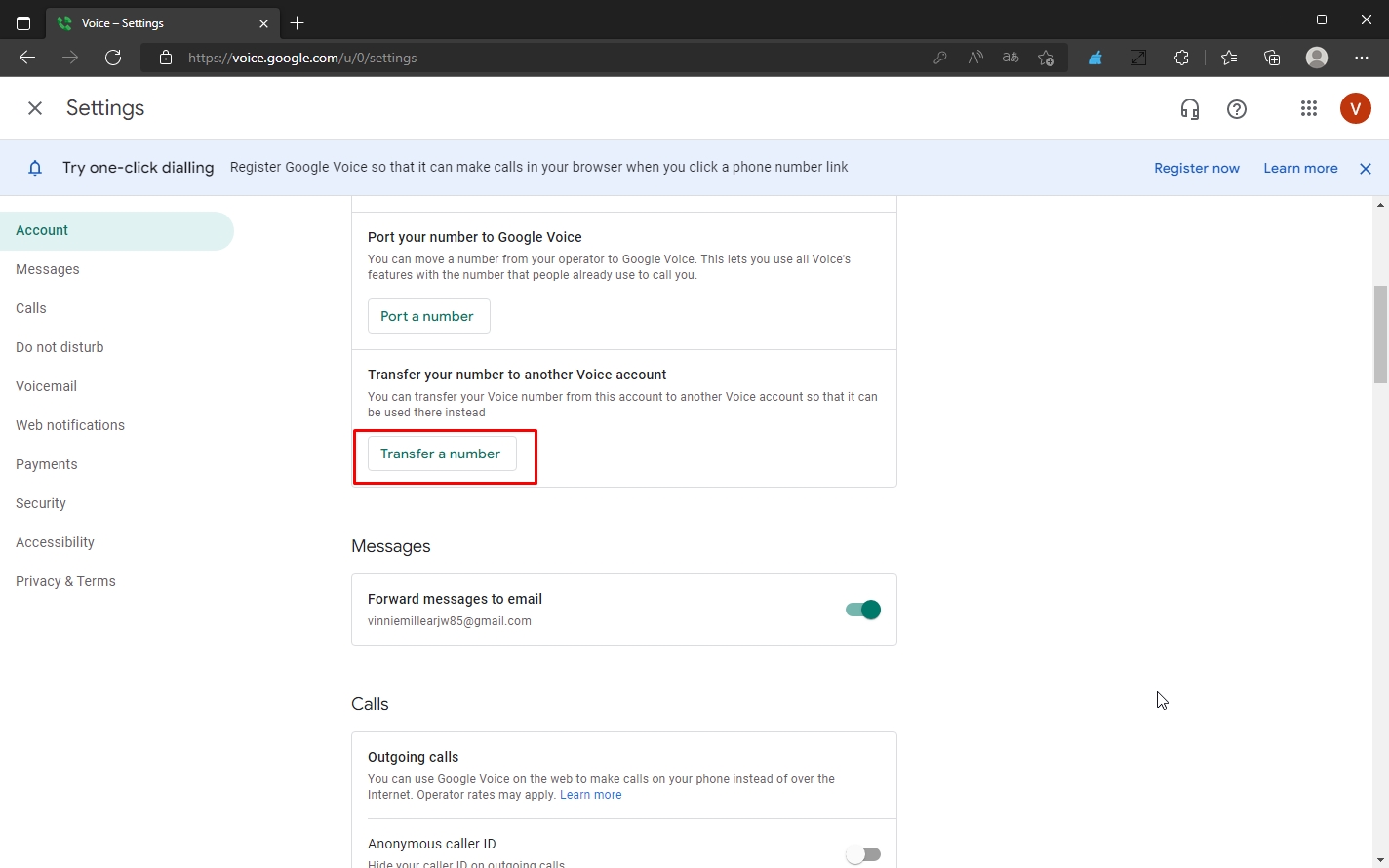Click the Port a number button
The height and width of the screenshot is (868, 1389).
pyautogui.click(x=428, y=316)
